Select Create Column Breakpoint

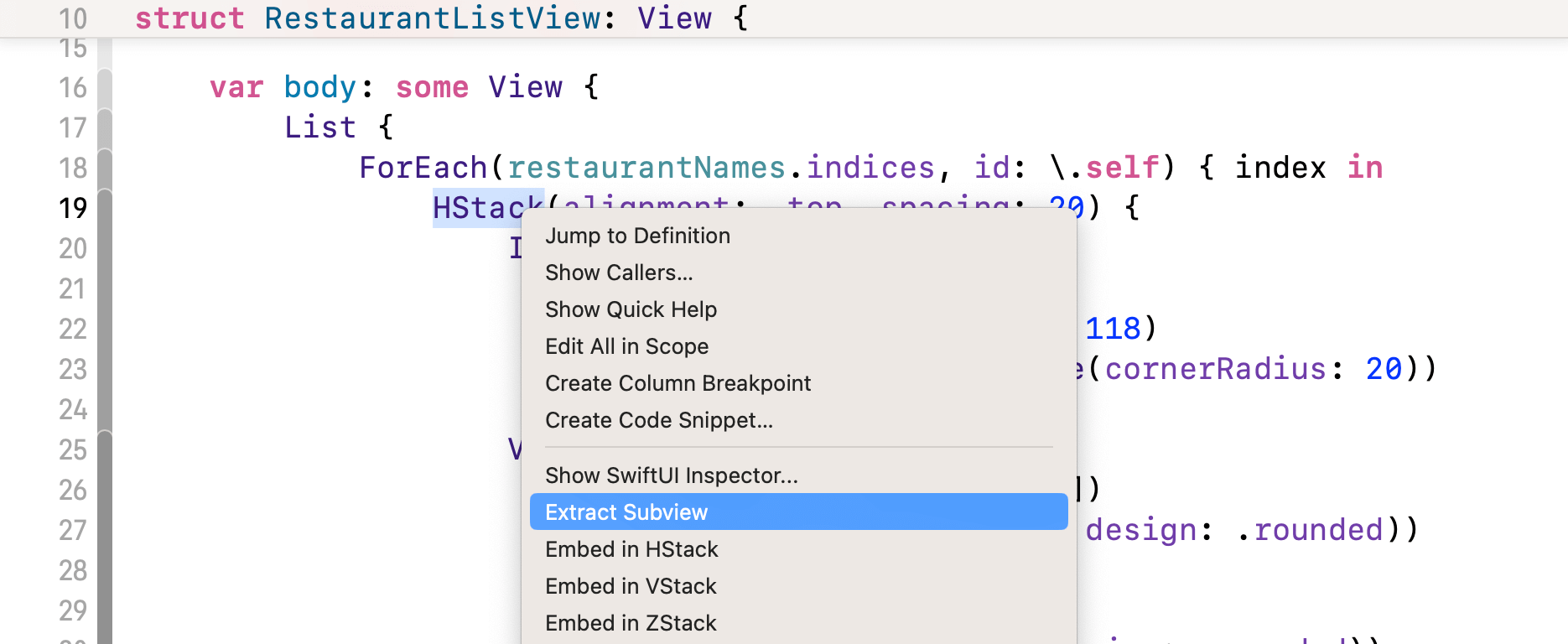tap(678, 383)
